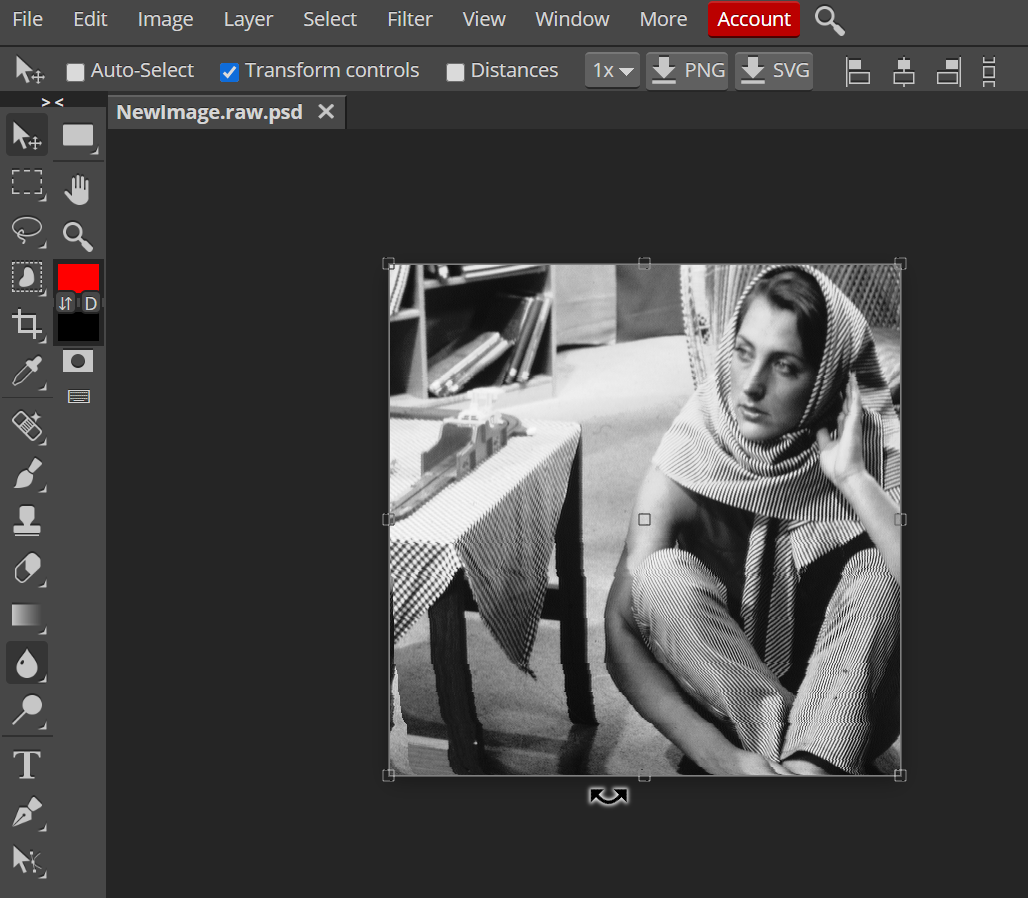Viewport: 1028px width, 898px height.
Task: Activate the Type text tool
Action: pyautogui.click(x=27, y=765)
